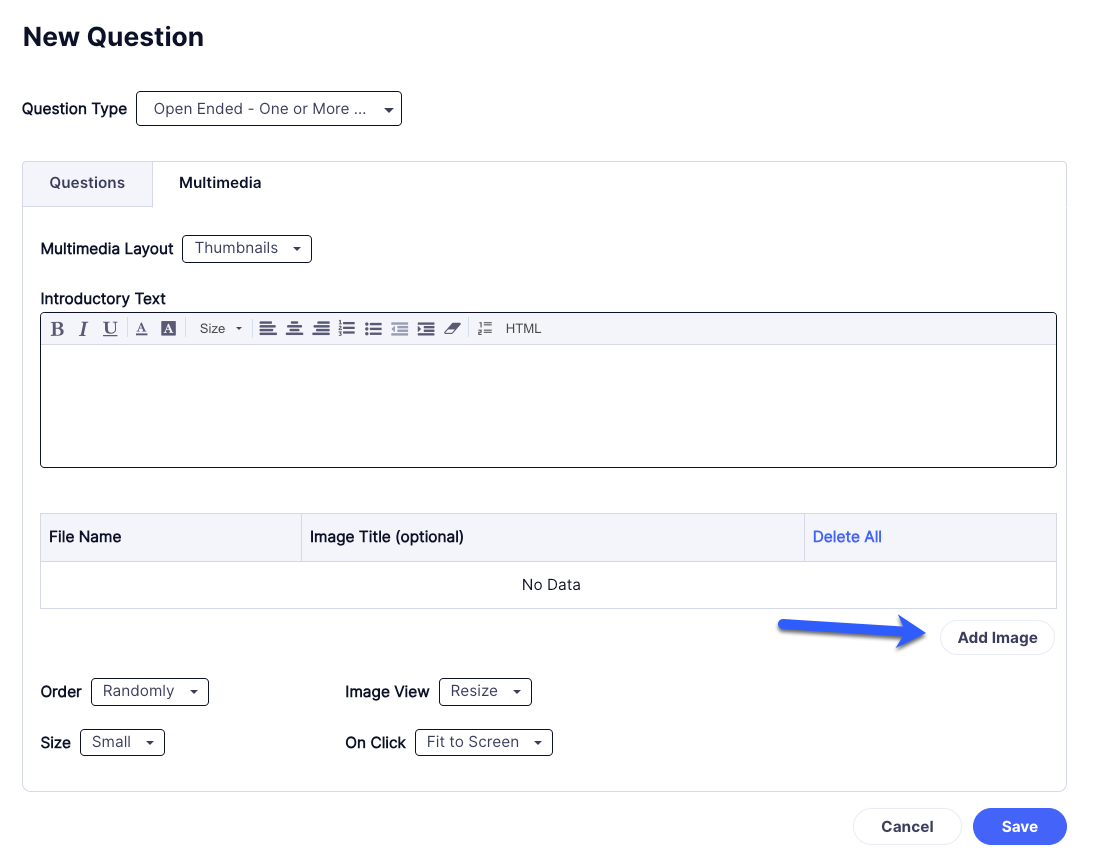This screenshot has height=864, width=1093.
Task: Switch editor to HTML mode
Action: 523,329
